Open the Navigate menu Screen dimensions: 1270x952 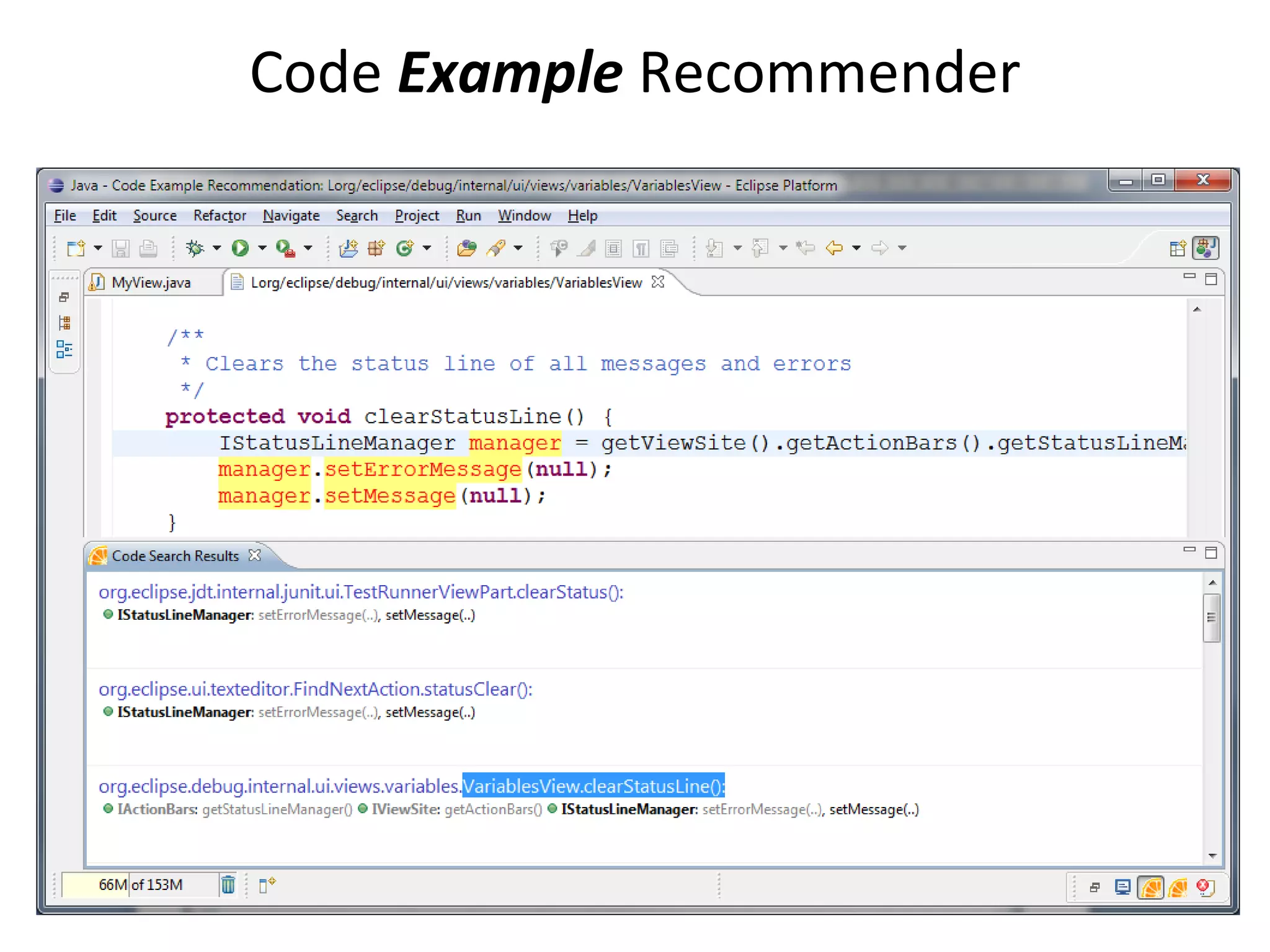(x=291, y=216)
